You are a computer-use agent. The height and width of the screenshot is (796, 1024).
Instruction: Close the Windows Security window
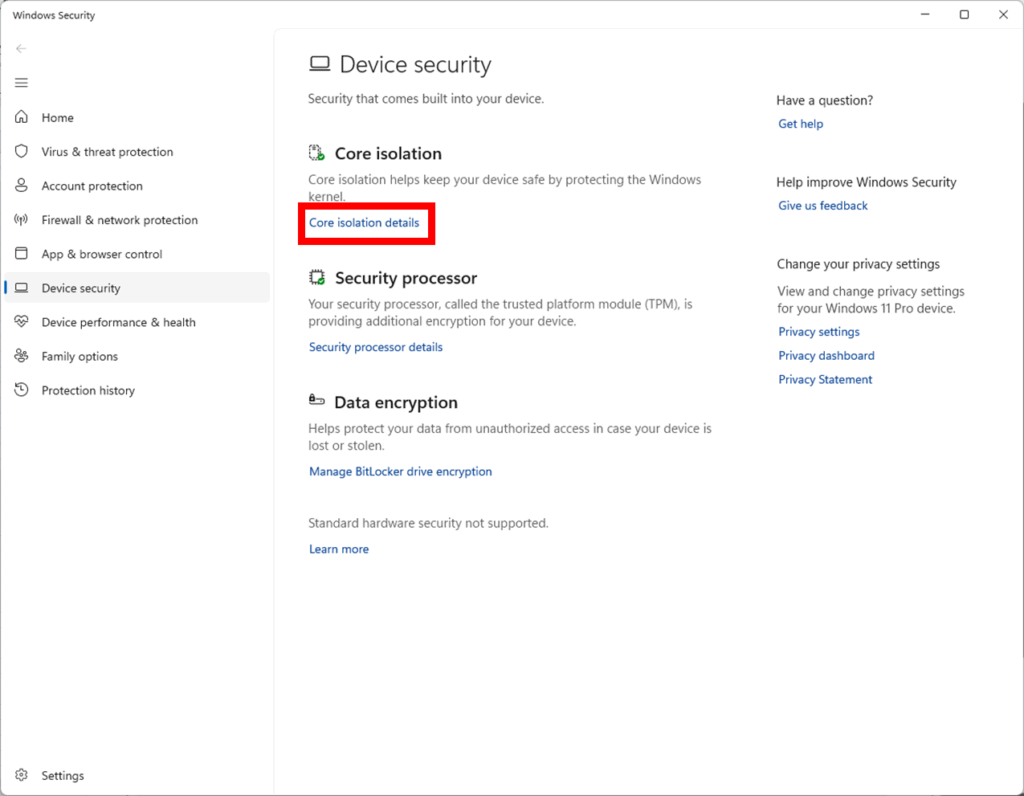(x=1003, y=14)
